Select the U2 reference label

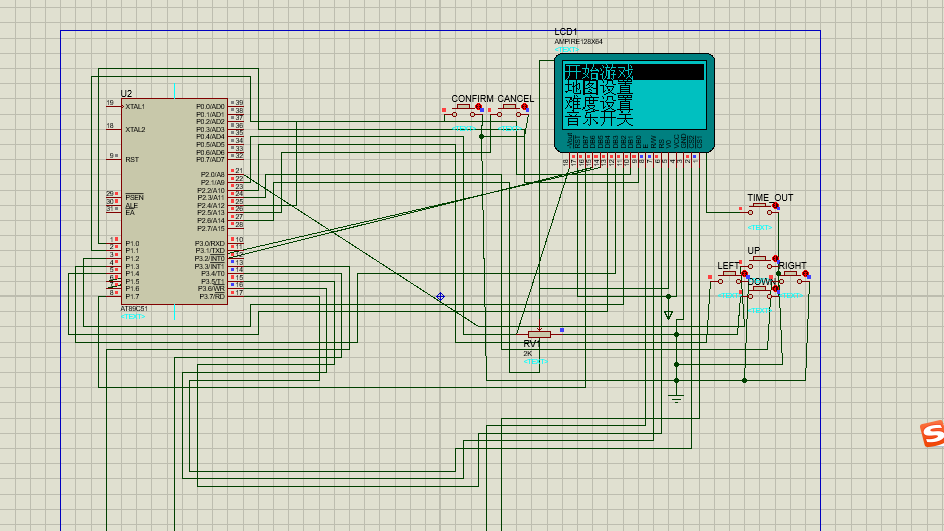126,94
